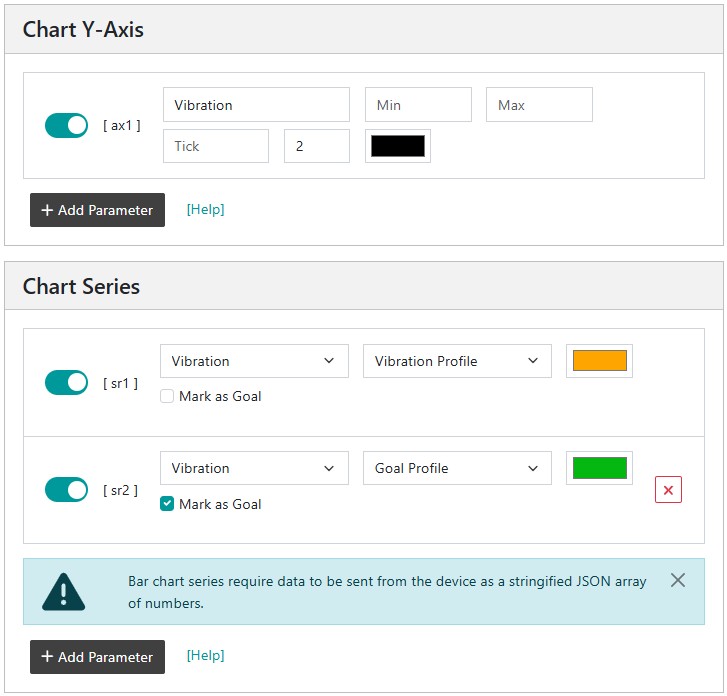Viewport: 727px width, 696px height.
Task: Focus the Min value input field
Action: (x=418, y=105)
